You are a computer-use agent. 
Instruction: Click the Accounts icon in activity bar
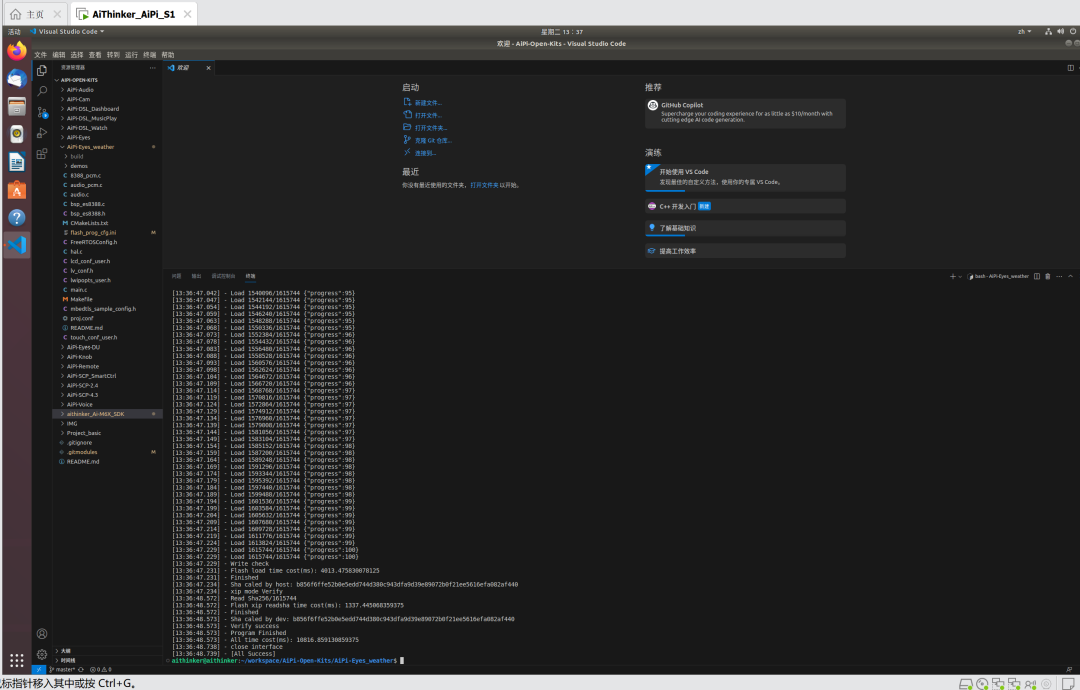pyautogui.click(x=42, y=634)
